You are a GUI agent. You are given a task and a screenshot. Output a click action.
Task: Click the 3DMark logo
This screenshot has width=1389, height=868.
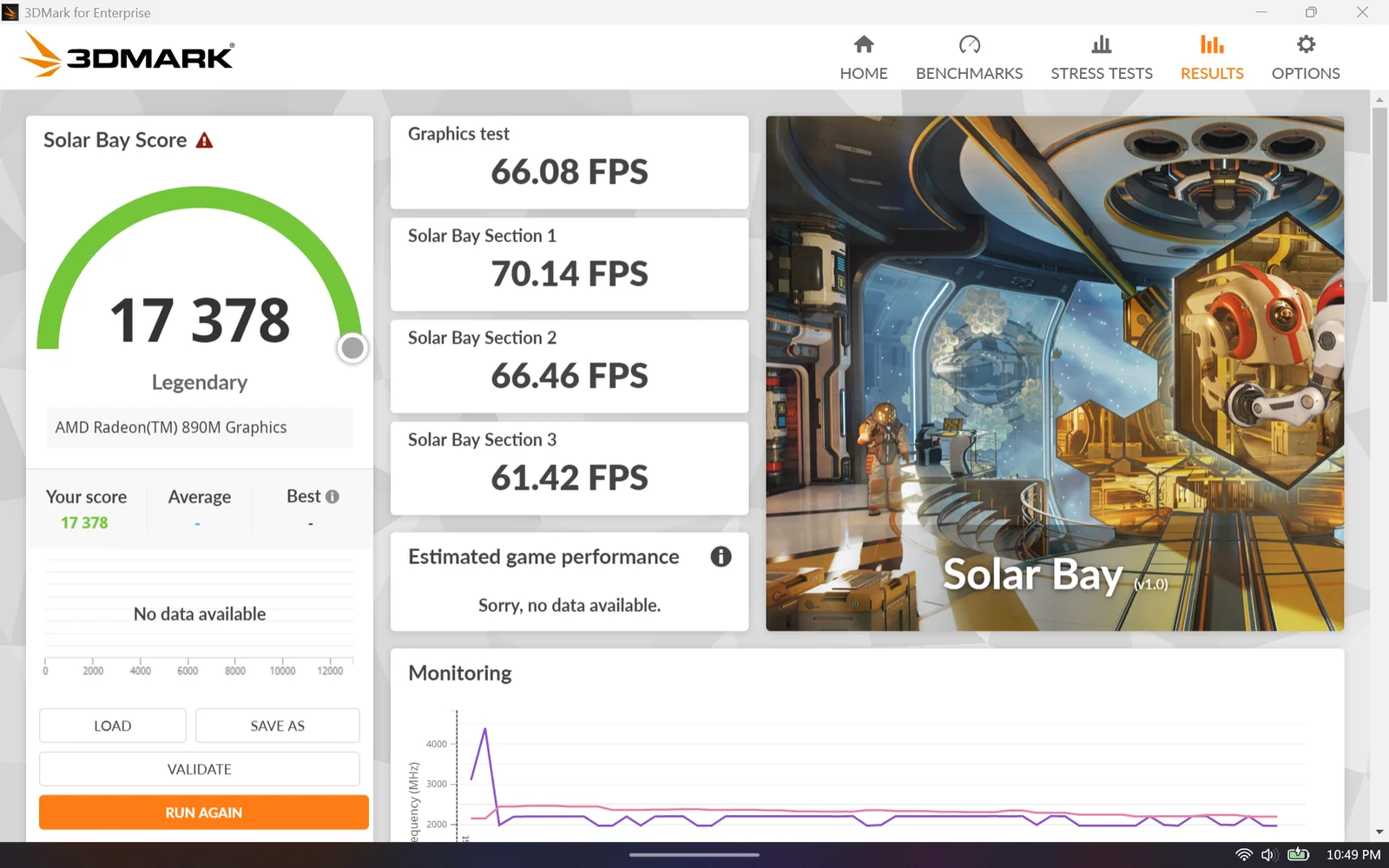coord(127,56)
